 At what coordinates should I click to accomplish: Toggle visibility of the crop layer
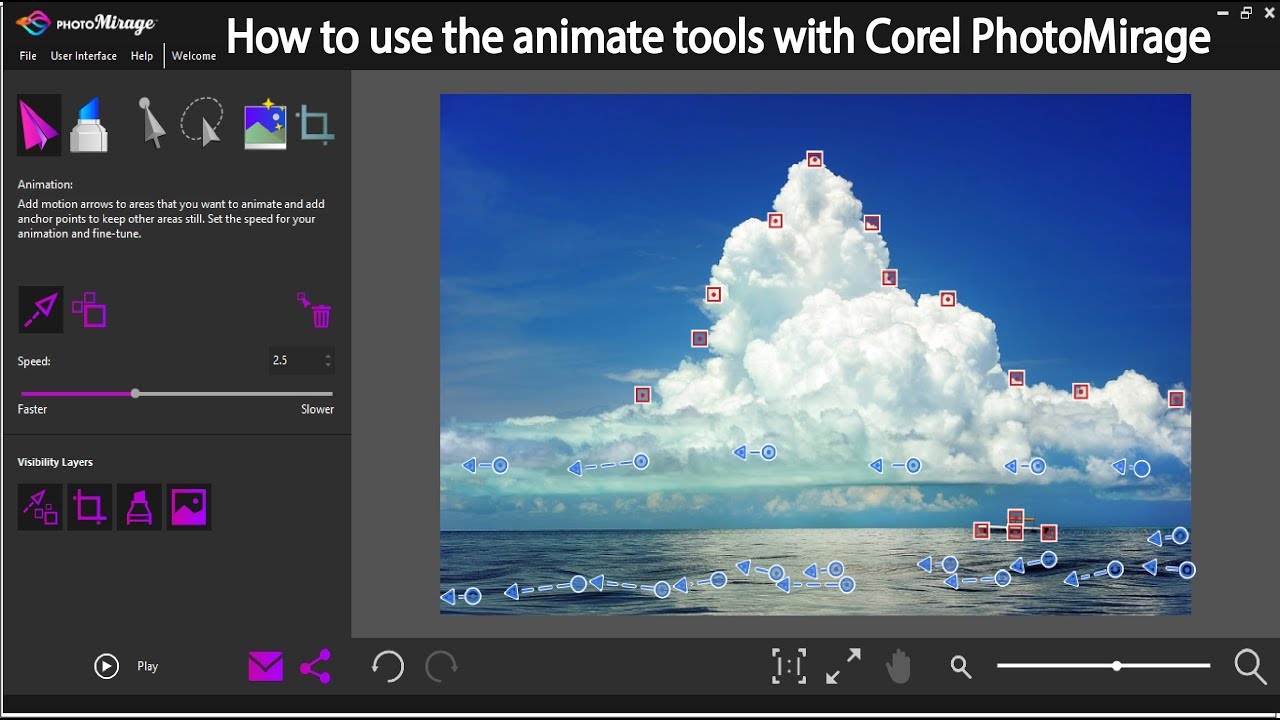tap(89, 507)
